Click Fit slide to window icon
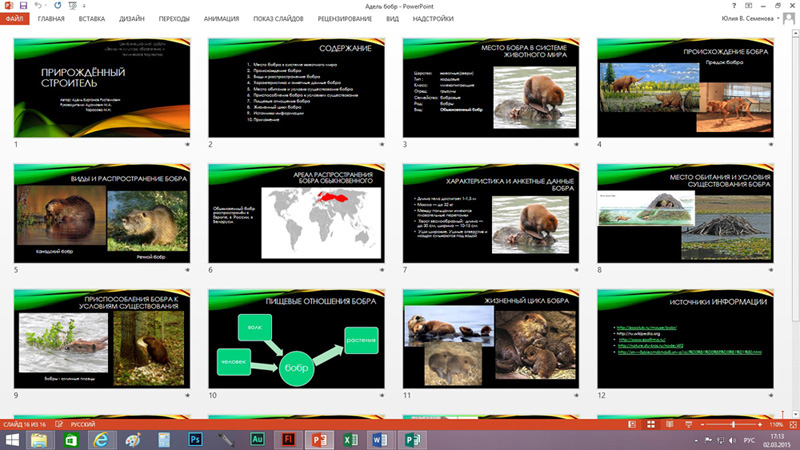The width and height of the screenshot is (800, 450). click(x=790, y=424)
